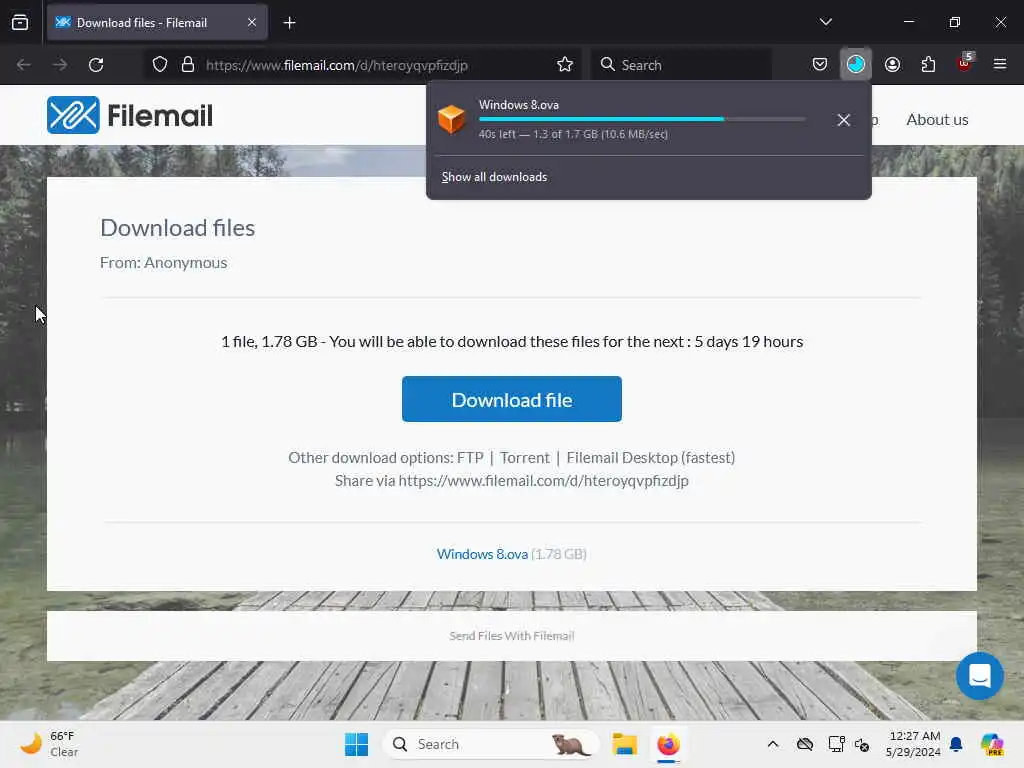Save page to Pocket icon
Viewport: 1024px width, 768px height.
click(820, 65)
